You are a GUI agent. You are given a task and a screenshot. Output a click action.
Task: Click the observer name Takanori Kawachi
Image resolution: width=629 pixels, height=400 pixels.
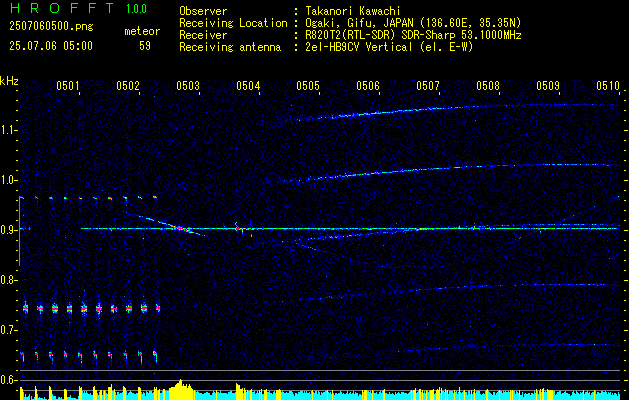click(x=353, y=11)
